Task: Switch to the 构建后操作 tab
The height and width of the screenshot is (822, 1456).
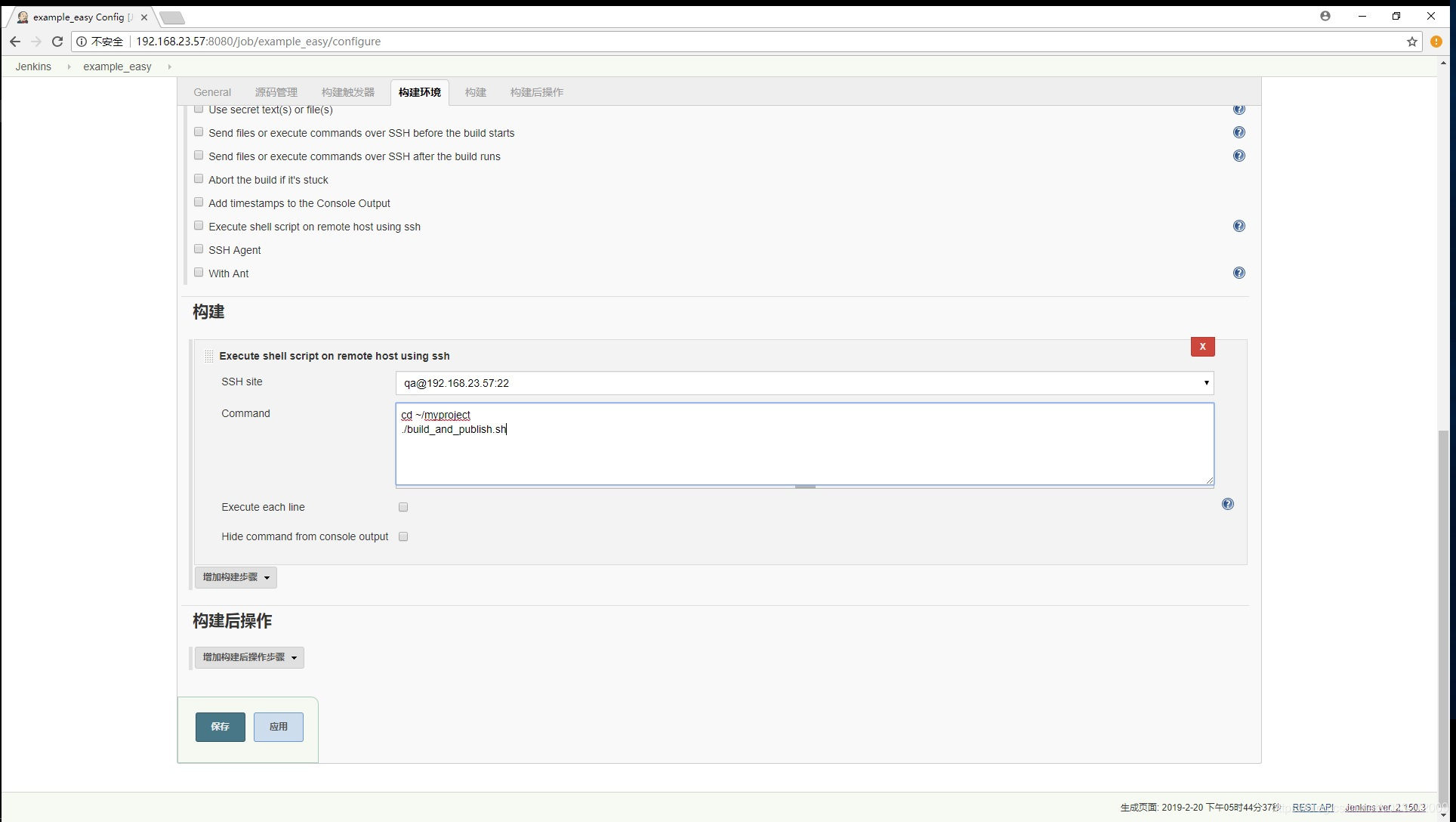Action: pyautogui.click(x=537, y=92)
